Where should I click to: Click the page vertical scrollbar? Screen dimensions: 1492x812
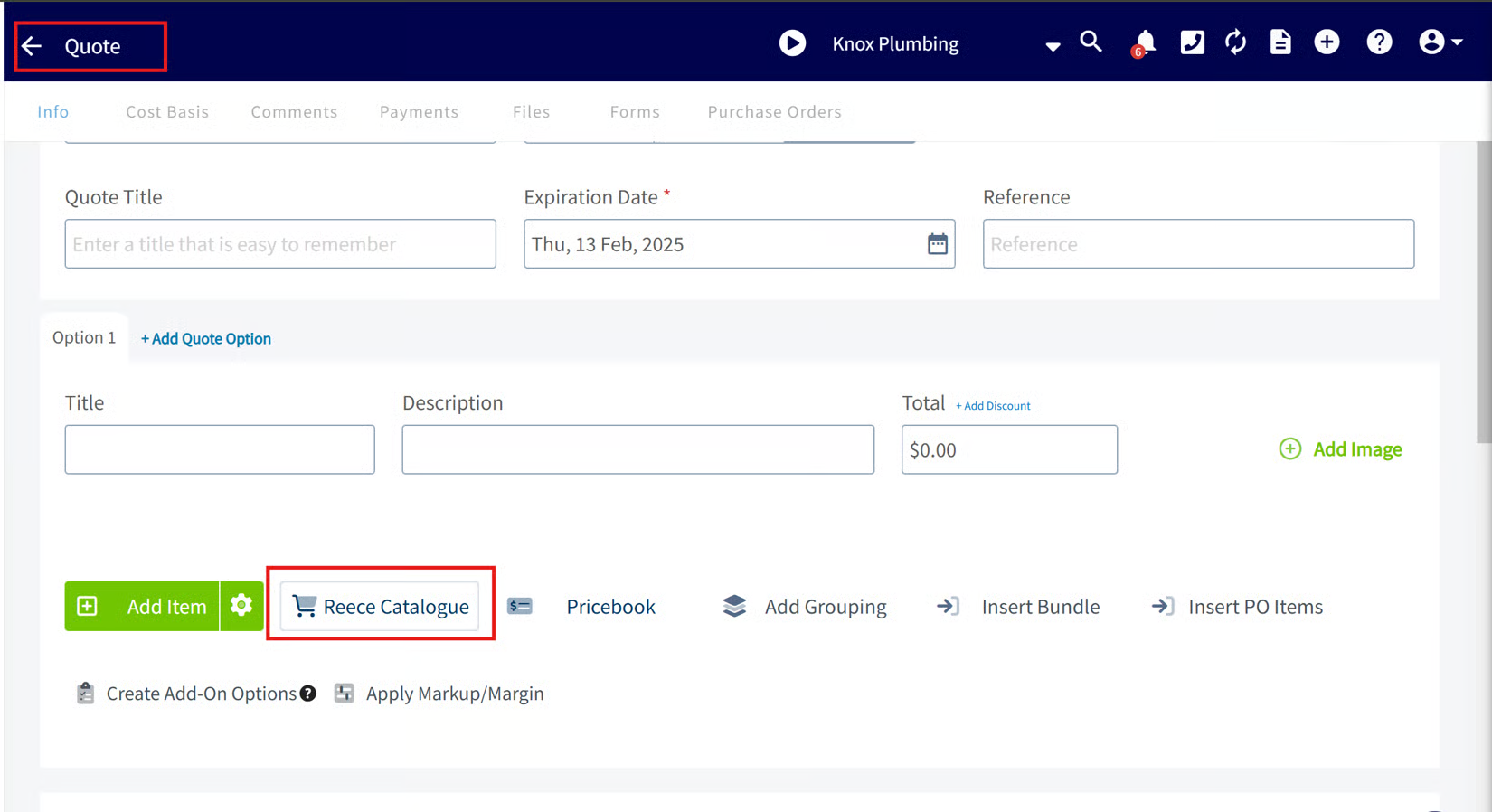[x=1484, y=291]
